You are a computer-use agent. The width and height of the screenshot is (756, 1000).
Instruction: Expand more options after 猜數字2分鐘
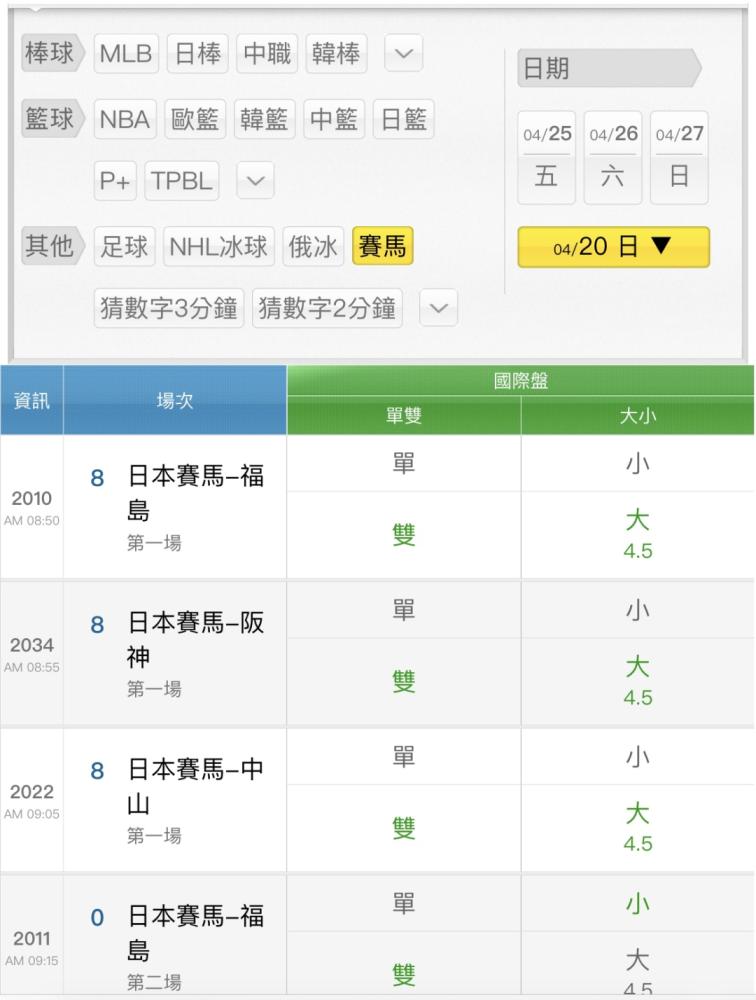tap(438, 308)
